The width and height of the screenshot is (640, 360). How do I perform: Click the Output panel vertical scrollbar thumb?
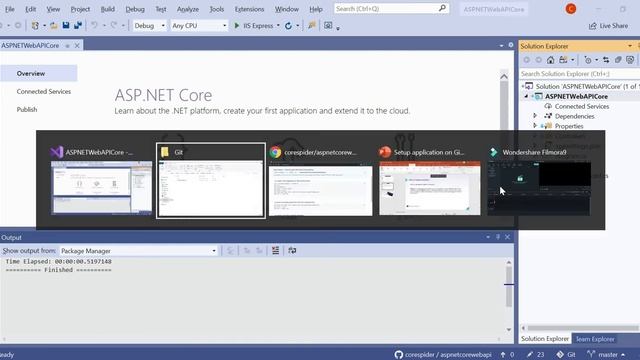pos(509,286)
